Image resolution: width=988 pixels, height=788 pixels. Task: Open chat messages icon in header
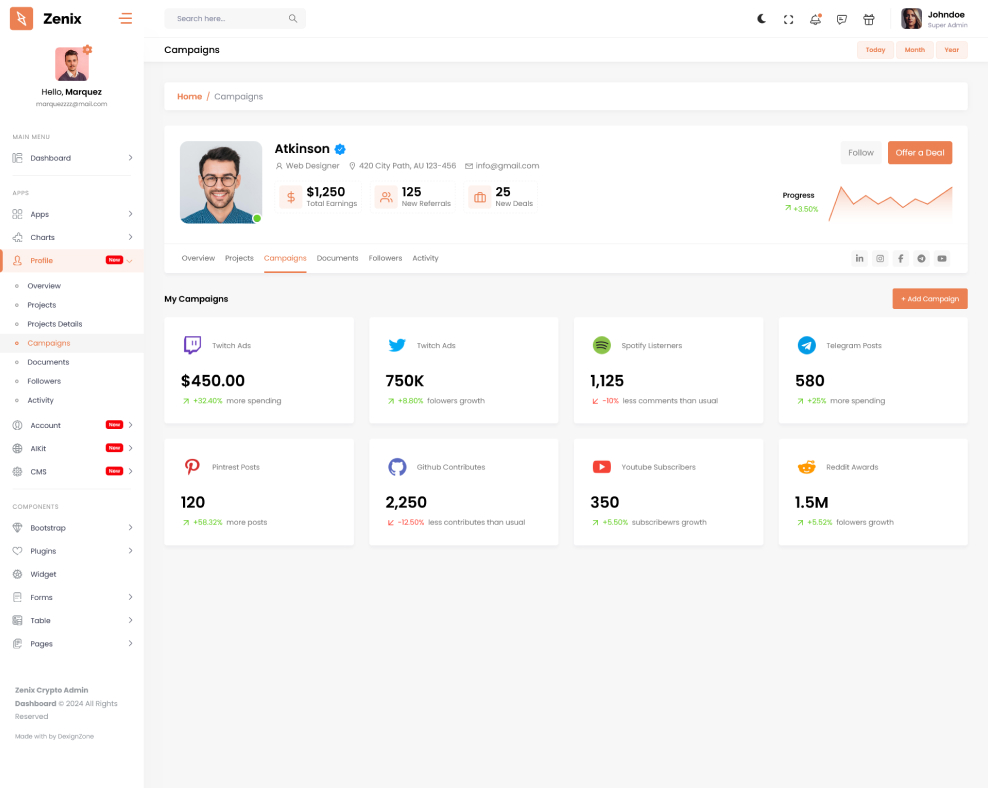click(x=842, y=19)
